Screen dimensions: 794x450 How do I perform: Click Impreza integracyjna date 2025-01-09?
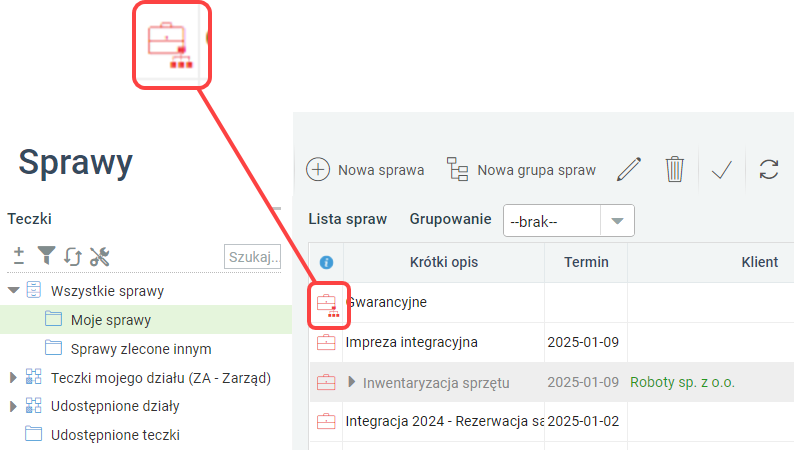point(583,342)
